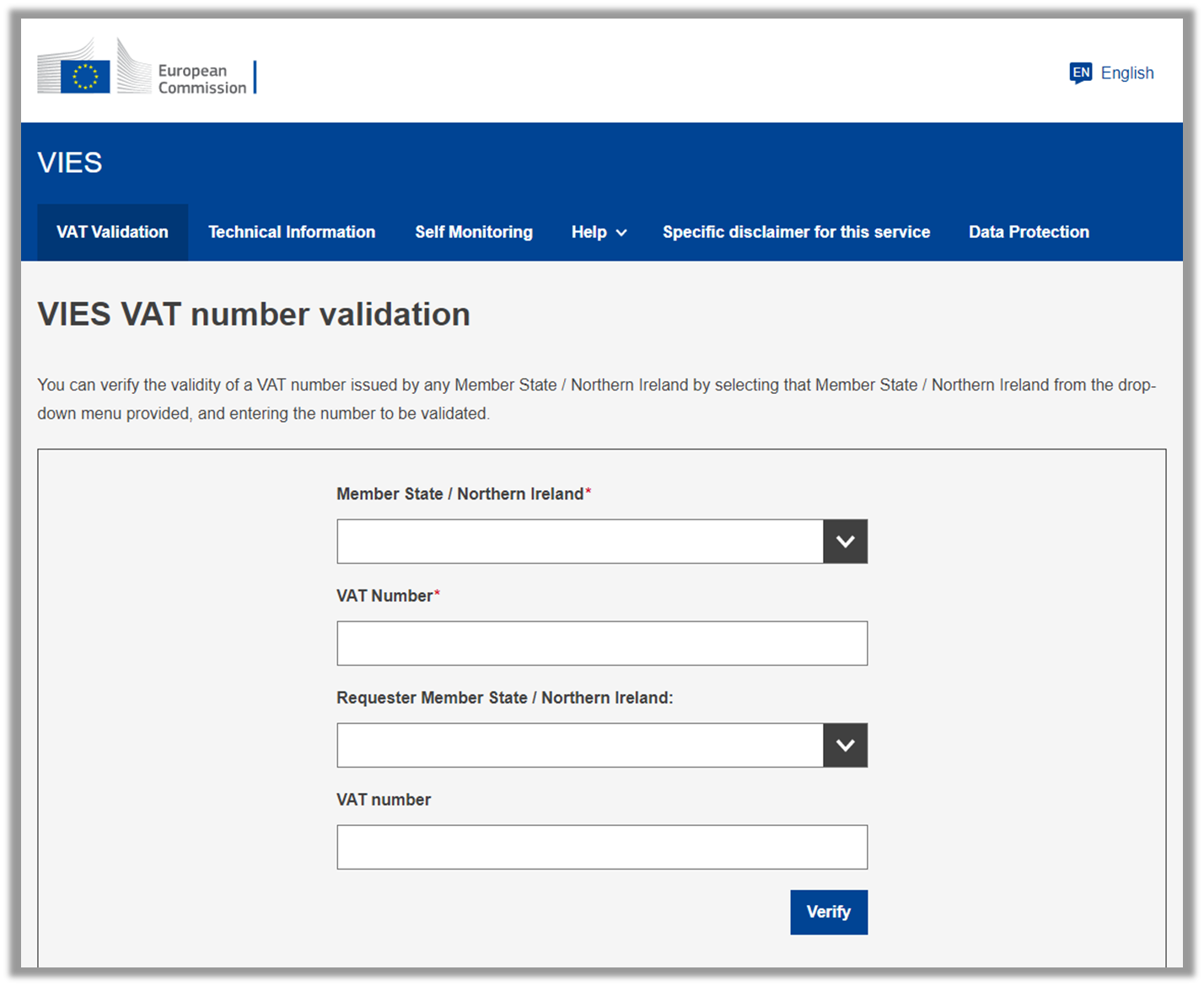Open the Self Monitoring section
The height and width of the screenshot is (986, 1204).
click(x=474, y=232)
